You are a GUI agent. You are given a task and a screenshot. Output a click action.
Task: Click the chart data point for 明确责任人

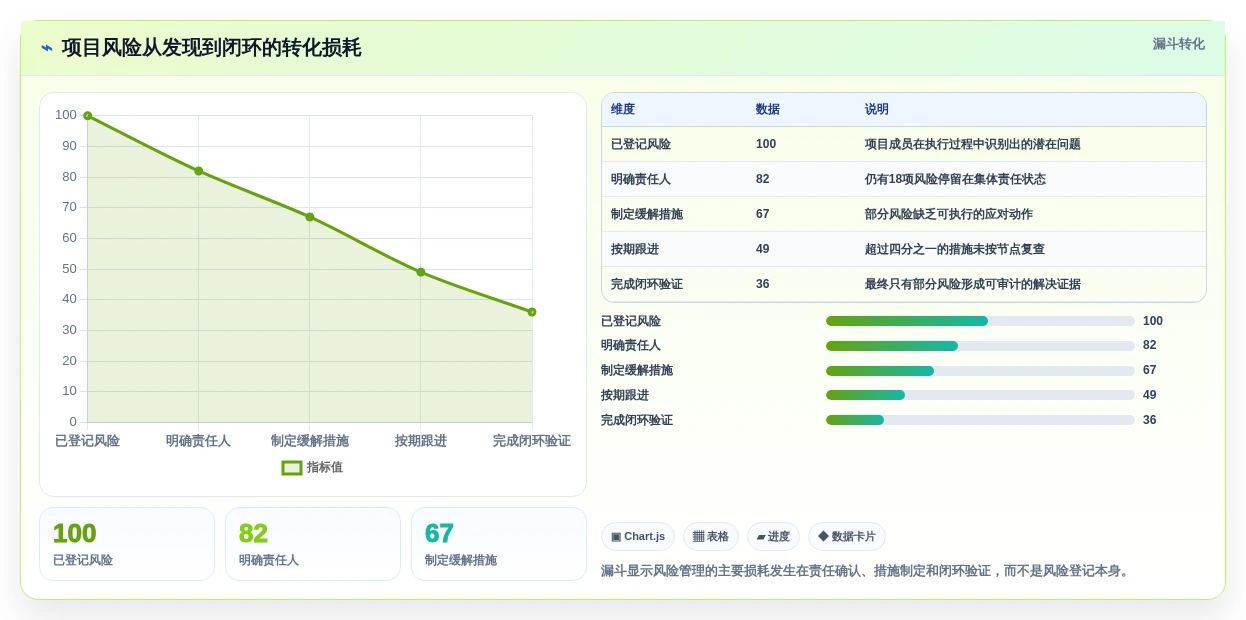point(199,171)
